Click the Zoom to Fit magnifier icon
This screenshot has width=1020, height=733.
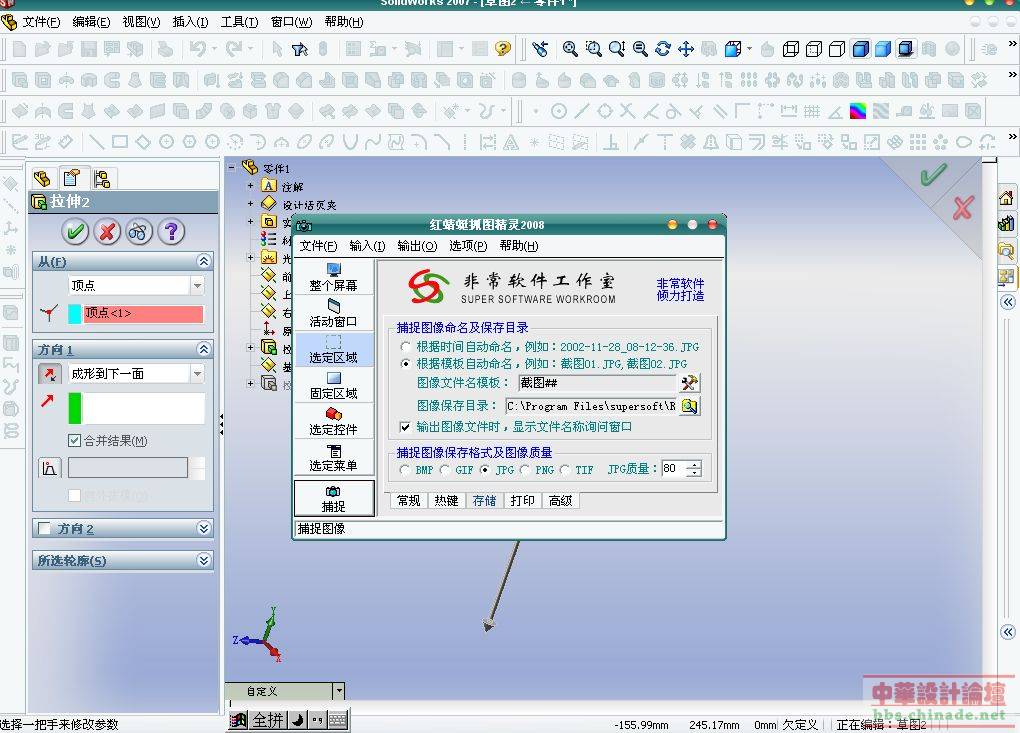570,49
